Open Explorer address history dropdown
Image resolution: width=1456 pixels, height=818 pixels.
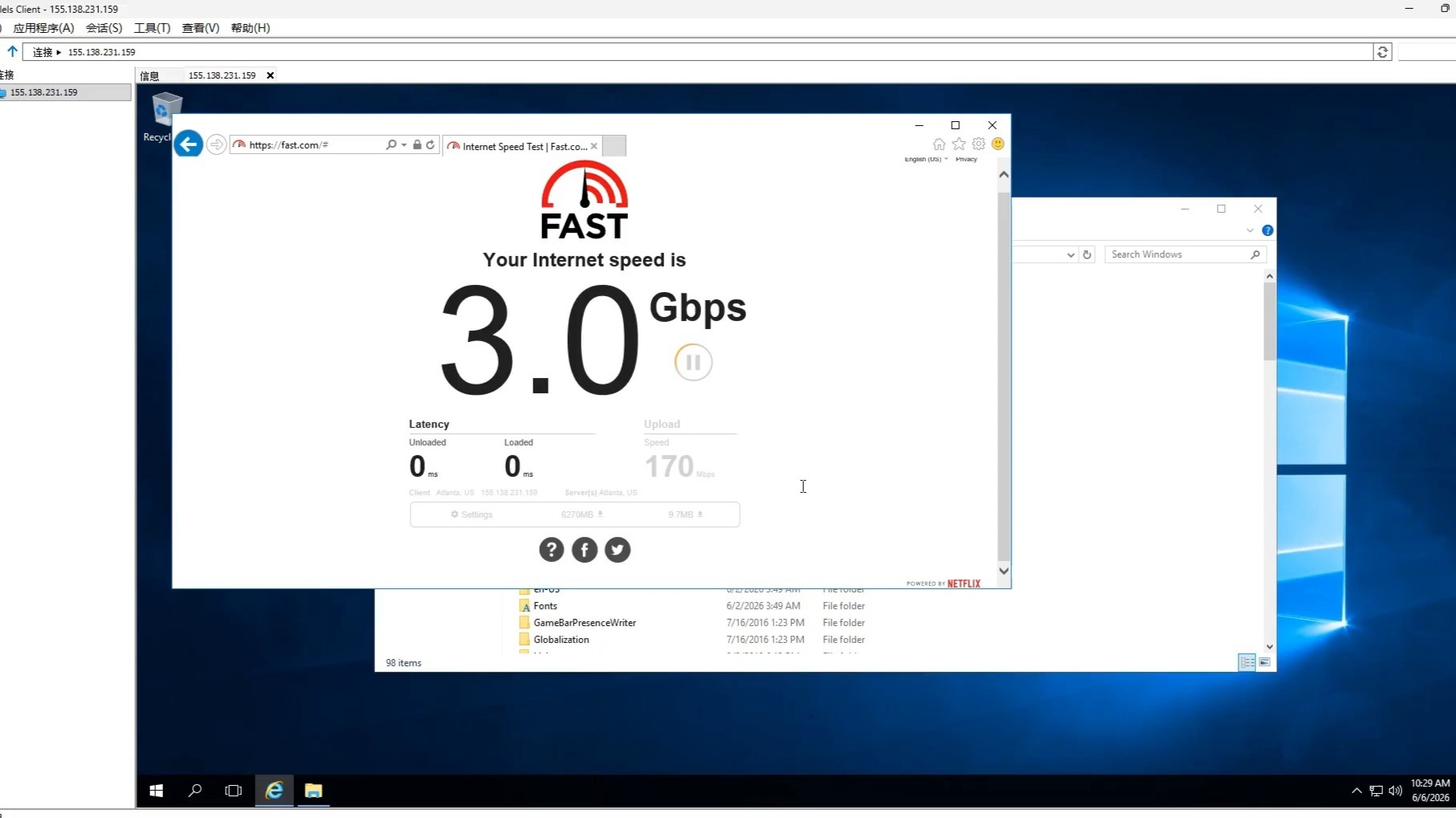[1071, 254]
